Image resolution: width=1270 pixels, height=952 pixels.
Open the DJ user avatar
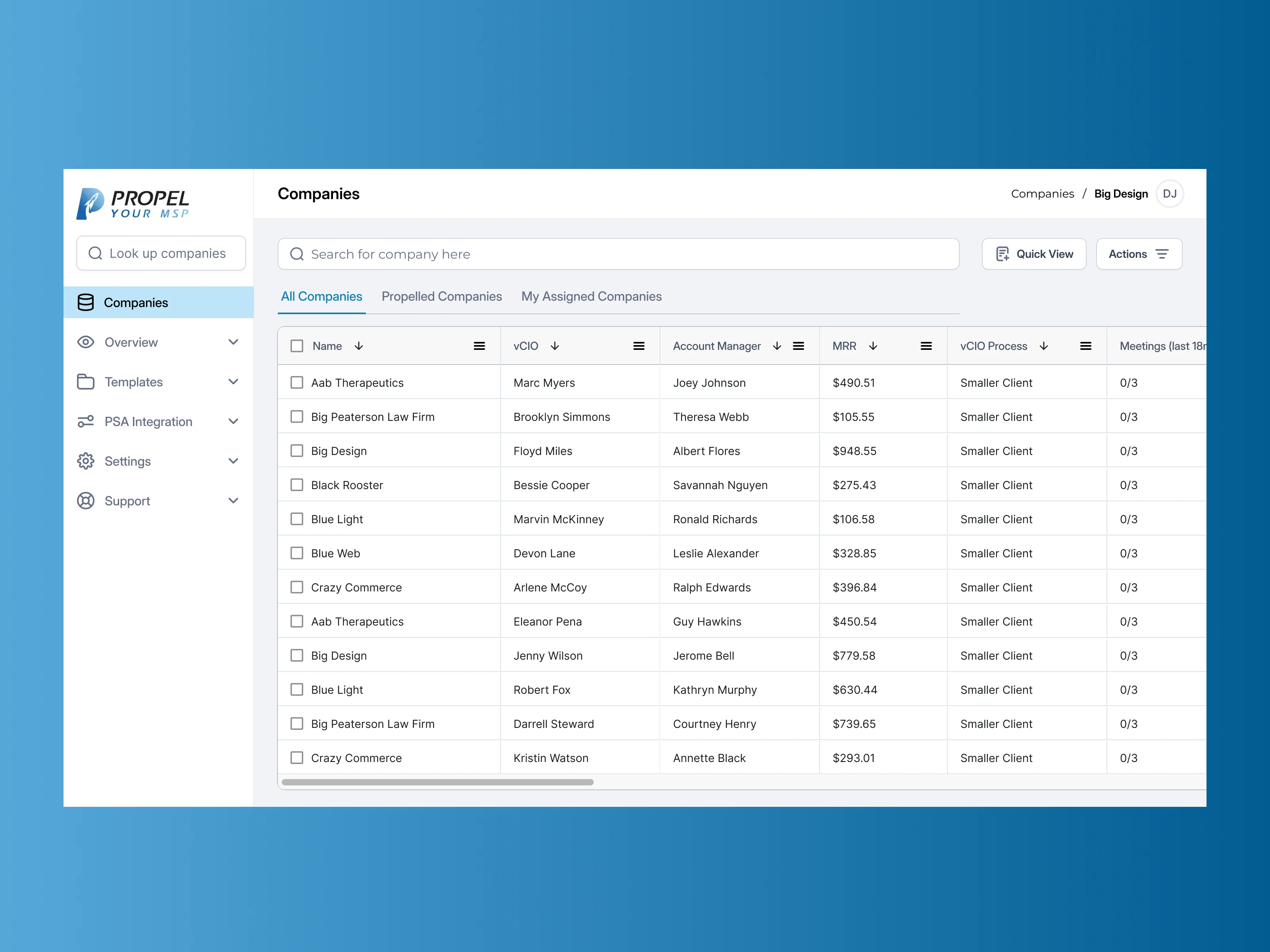(1170, 194)
